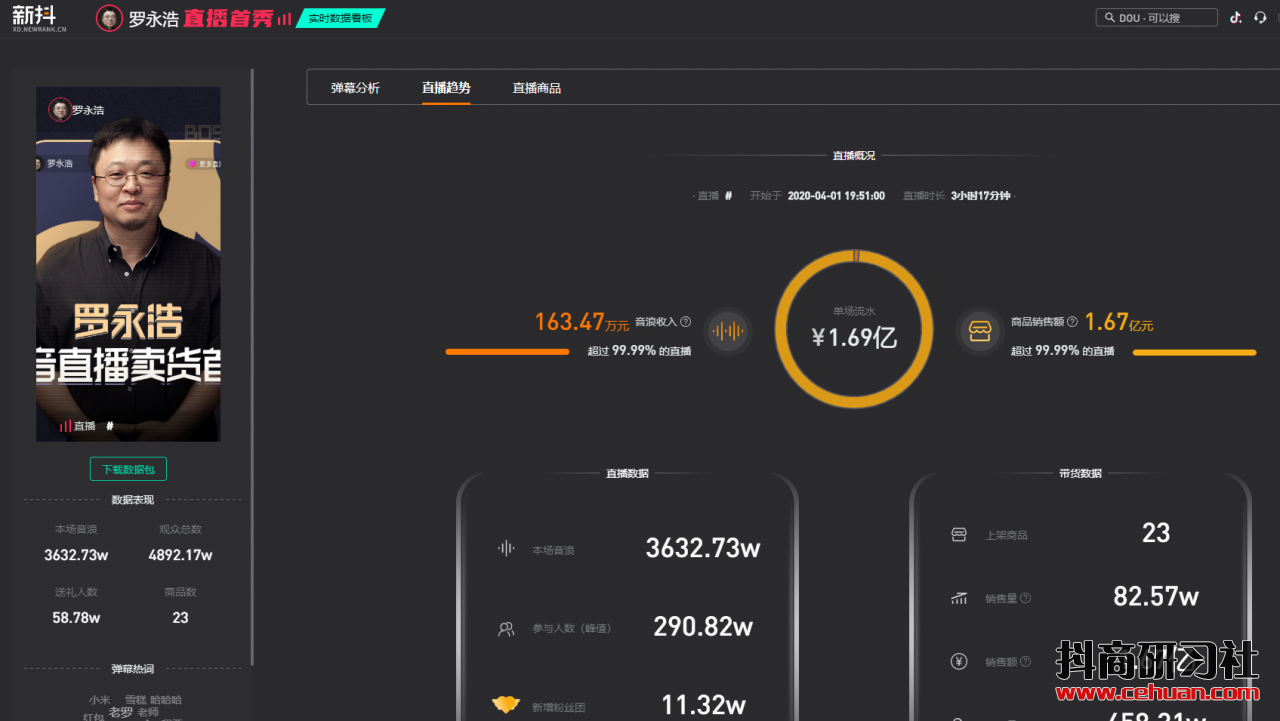Click the hot word 老罗
The height and width of the screenshot is (721, 1280).
pyautogui.click(x=120, y=712)
